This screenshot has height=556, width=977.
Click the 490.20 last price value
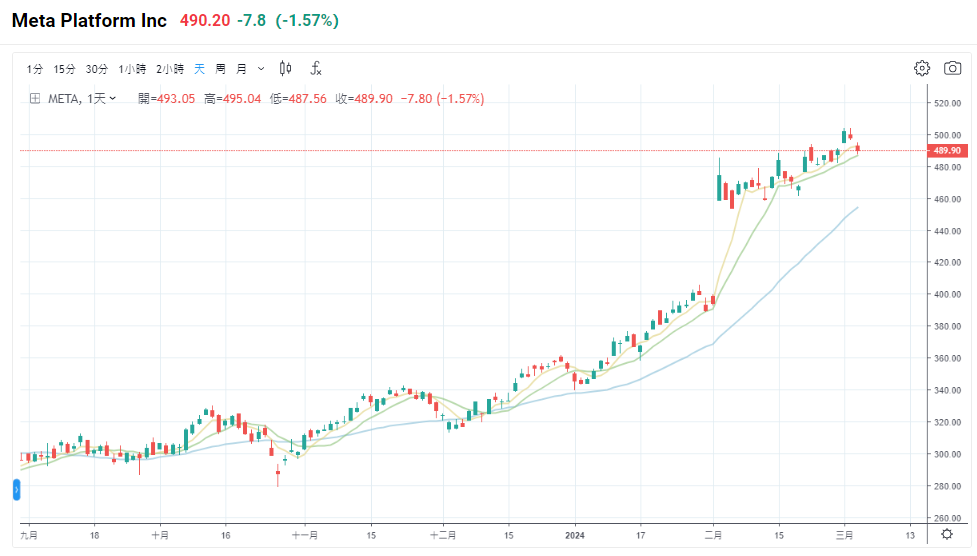point(205,21)
